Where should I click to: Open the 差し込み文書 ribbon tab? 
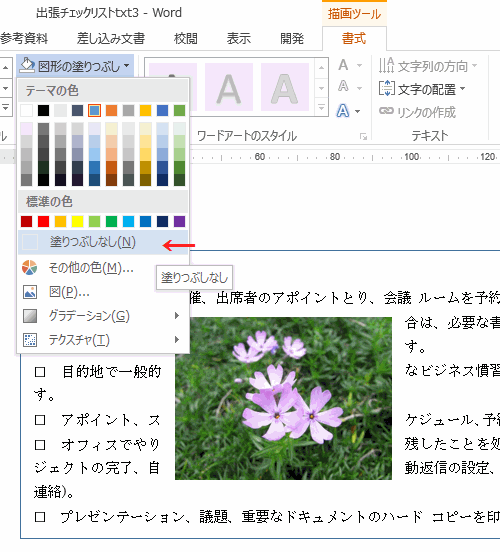click(x=111, y=38)
